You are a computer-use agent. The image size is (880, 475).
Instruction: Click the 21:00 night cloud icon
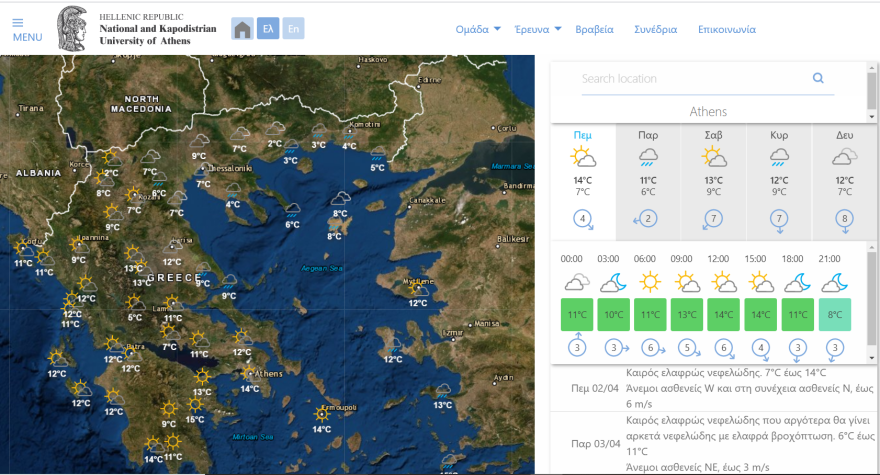point(834,282)
